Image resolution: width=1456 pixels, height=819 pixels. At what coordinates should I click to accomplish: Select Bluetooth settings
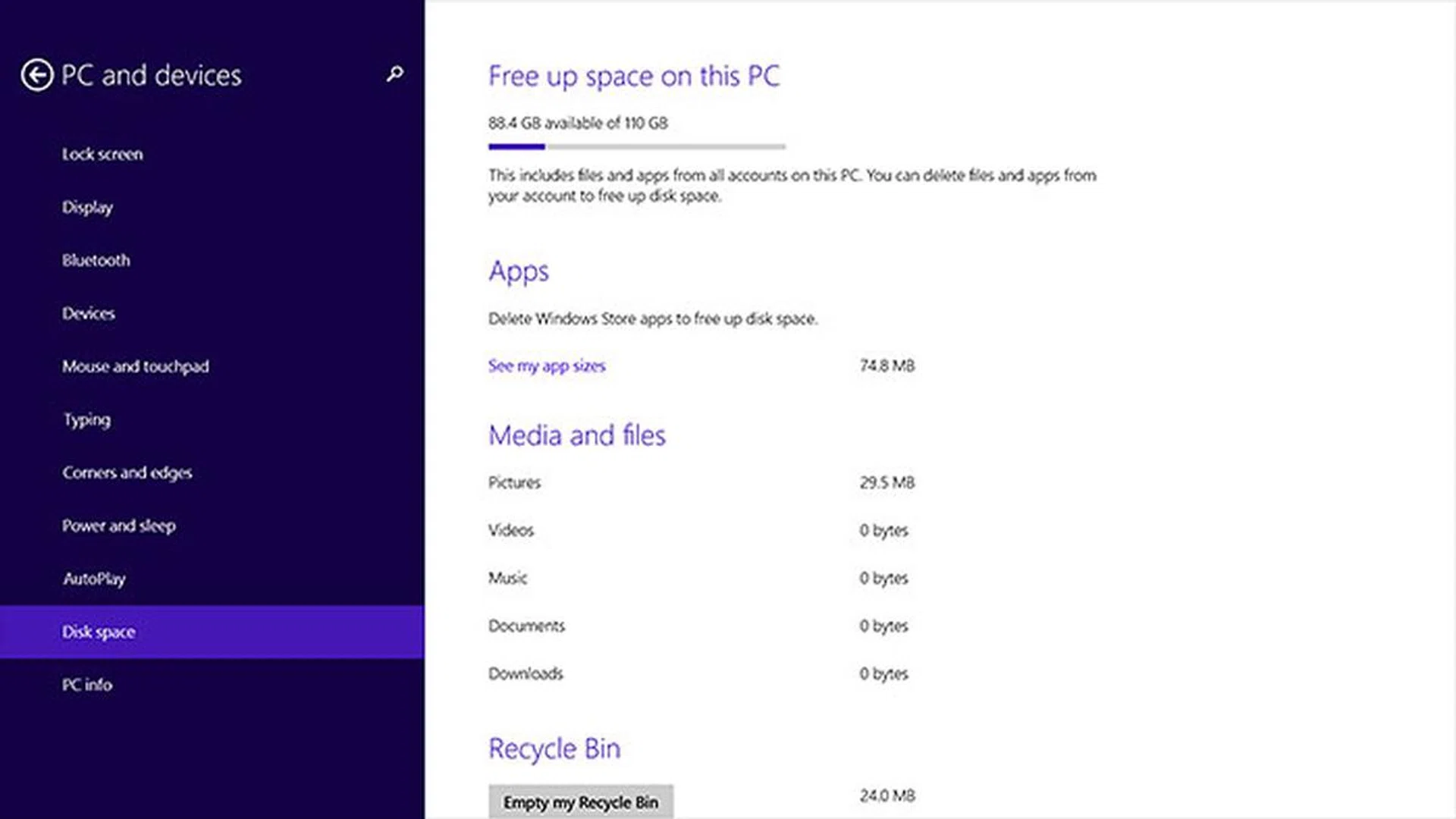click(x=96, y=260)
